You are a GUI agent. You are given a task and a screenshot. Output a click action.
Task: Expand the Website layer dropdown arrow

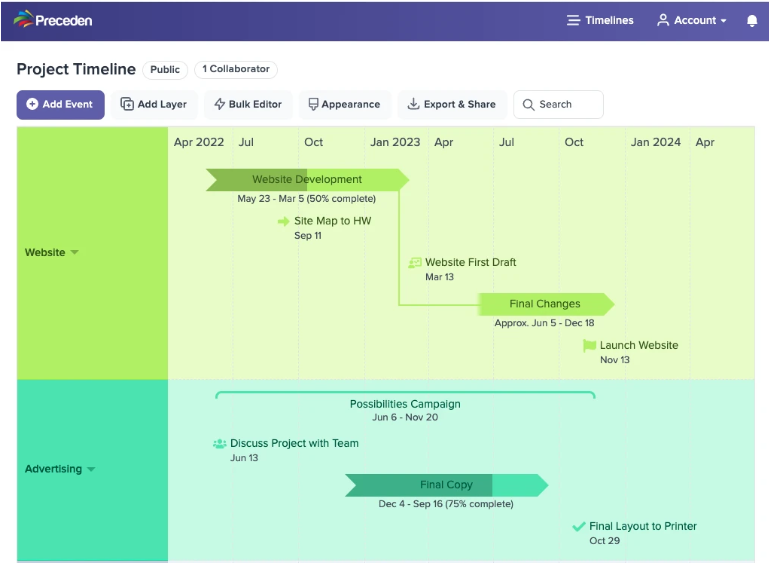point(75,253)
